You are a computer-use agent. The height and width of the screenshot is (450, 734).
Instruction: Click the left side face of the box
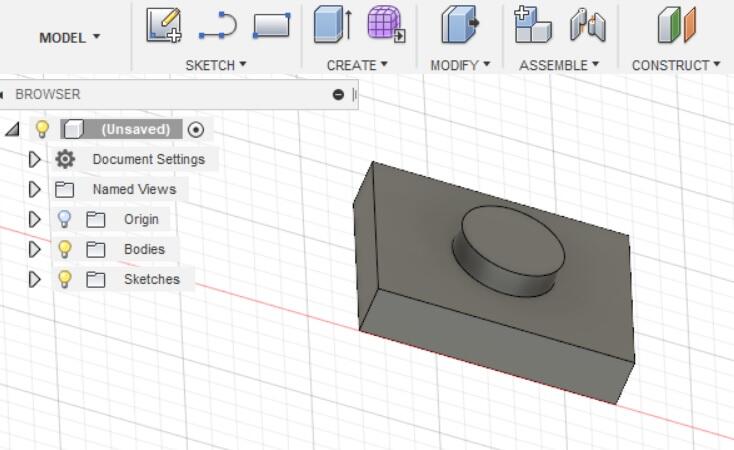[366, 248]
